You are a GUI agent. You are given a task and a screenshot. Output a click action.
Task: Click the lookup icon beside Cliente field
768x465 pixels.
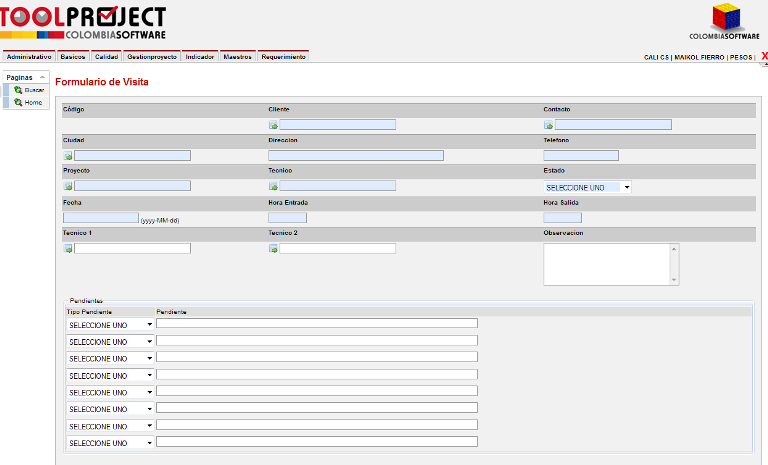(x=273, y=125)
